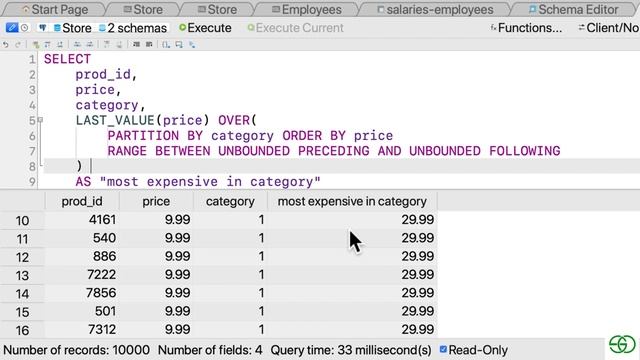
Task: Click the Execute Current button
Action: click(296, 28)
